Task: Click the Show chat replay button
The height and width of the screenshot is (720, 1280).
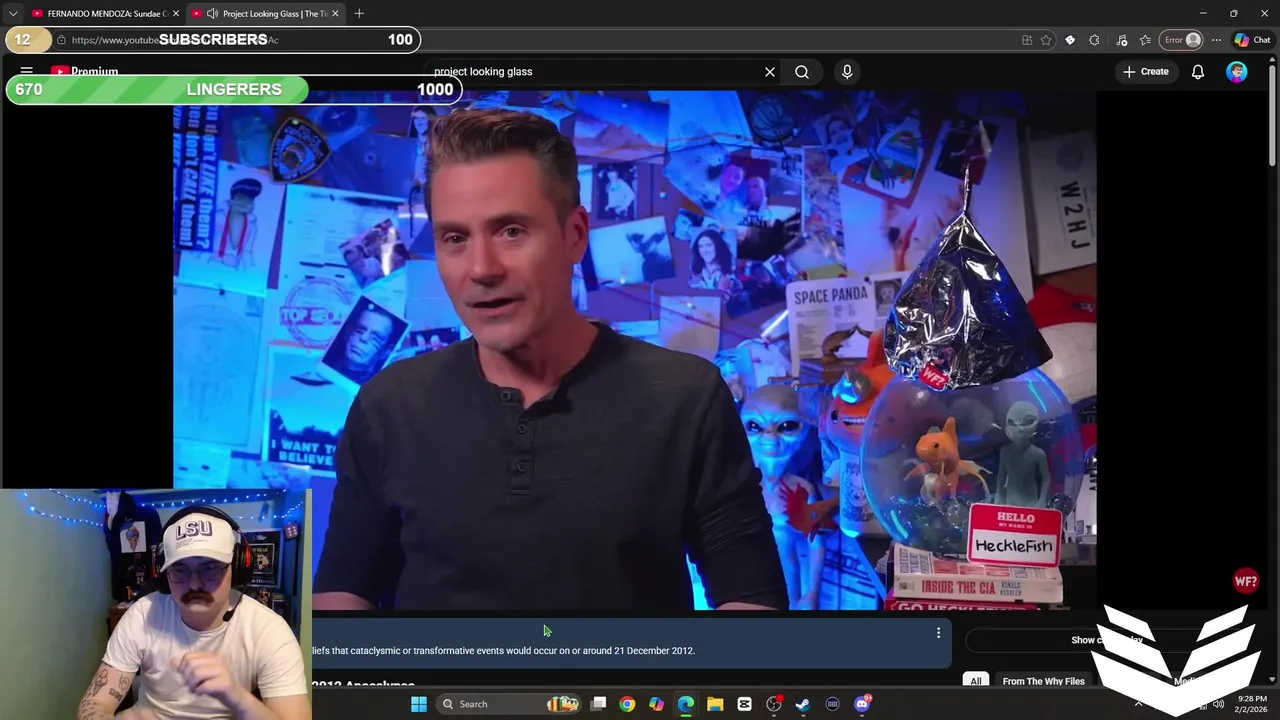Action: (1106, 640)
